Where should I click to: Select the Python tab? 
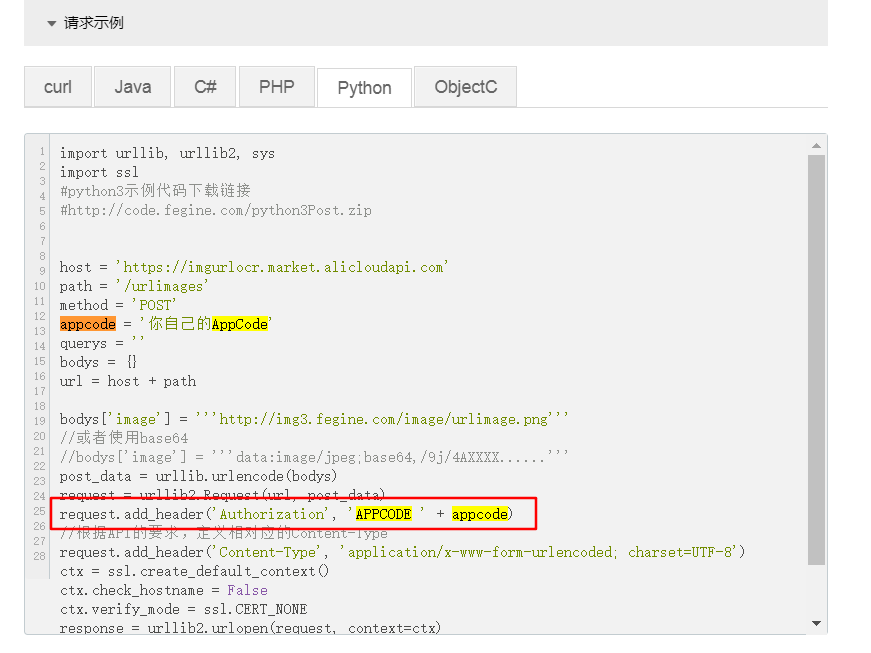[364, 87]
